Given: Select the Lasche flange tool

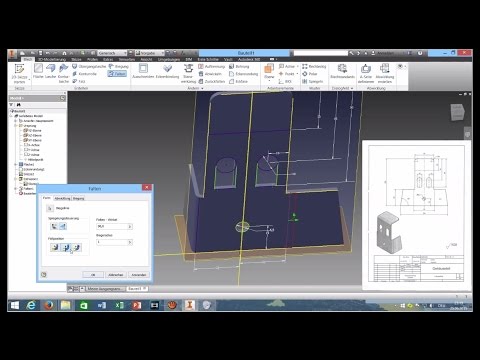Looking at the screenshot, I should point(51,71).
